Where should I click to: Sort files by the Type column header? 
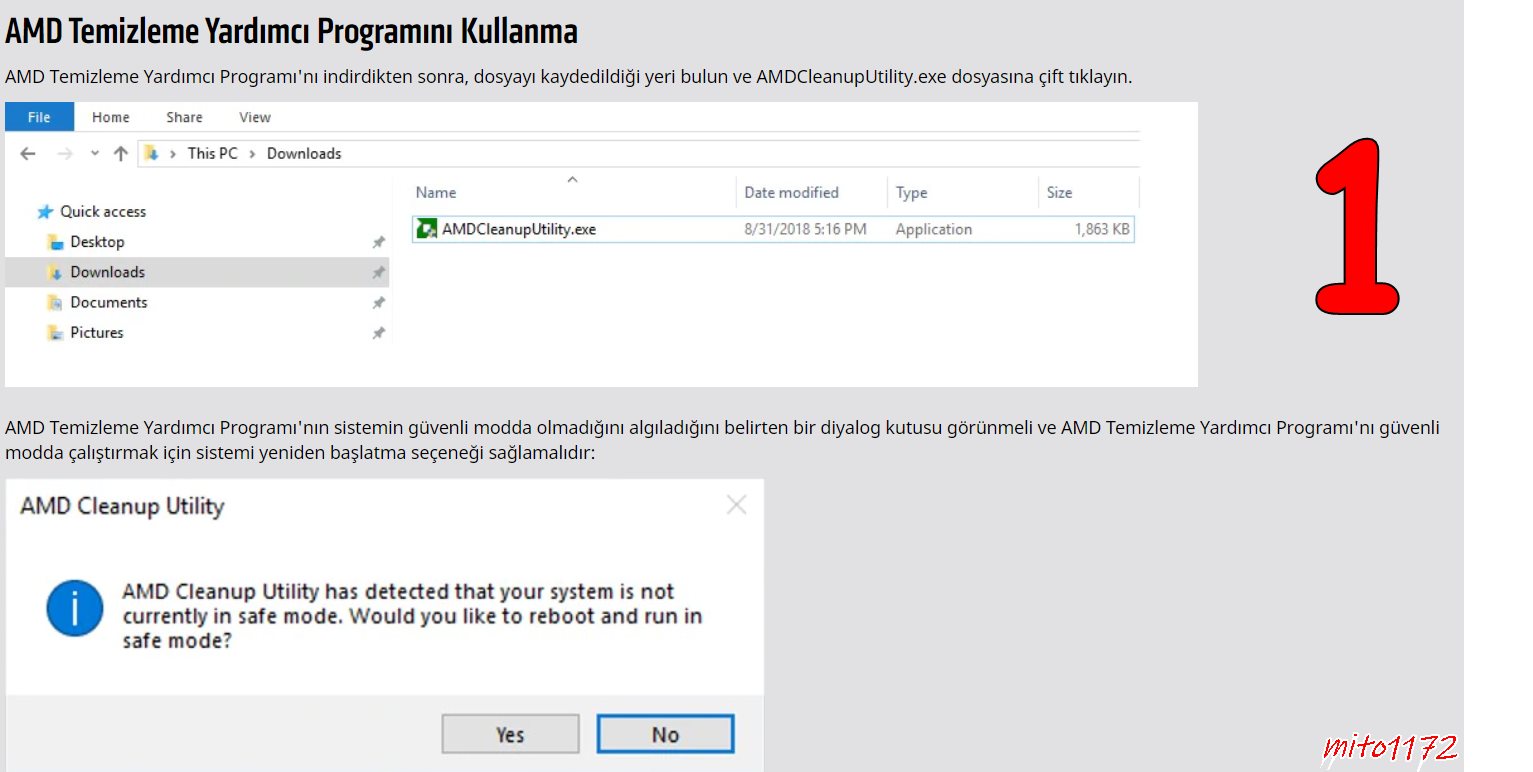pos(911,193)
